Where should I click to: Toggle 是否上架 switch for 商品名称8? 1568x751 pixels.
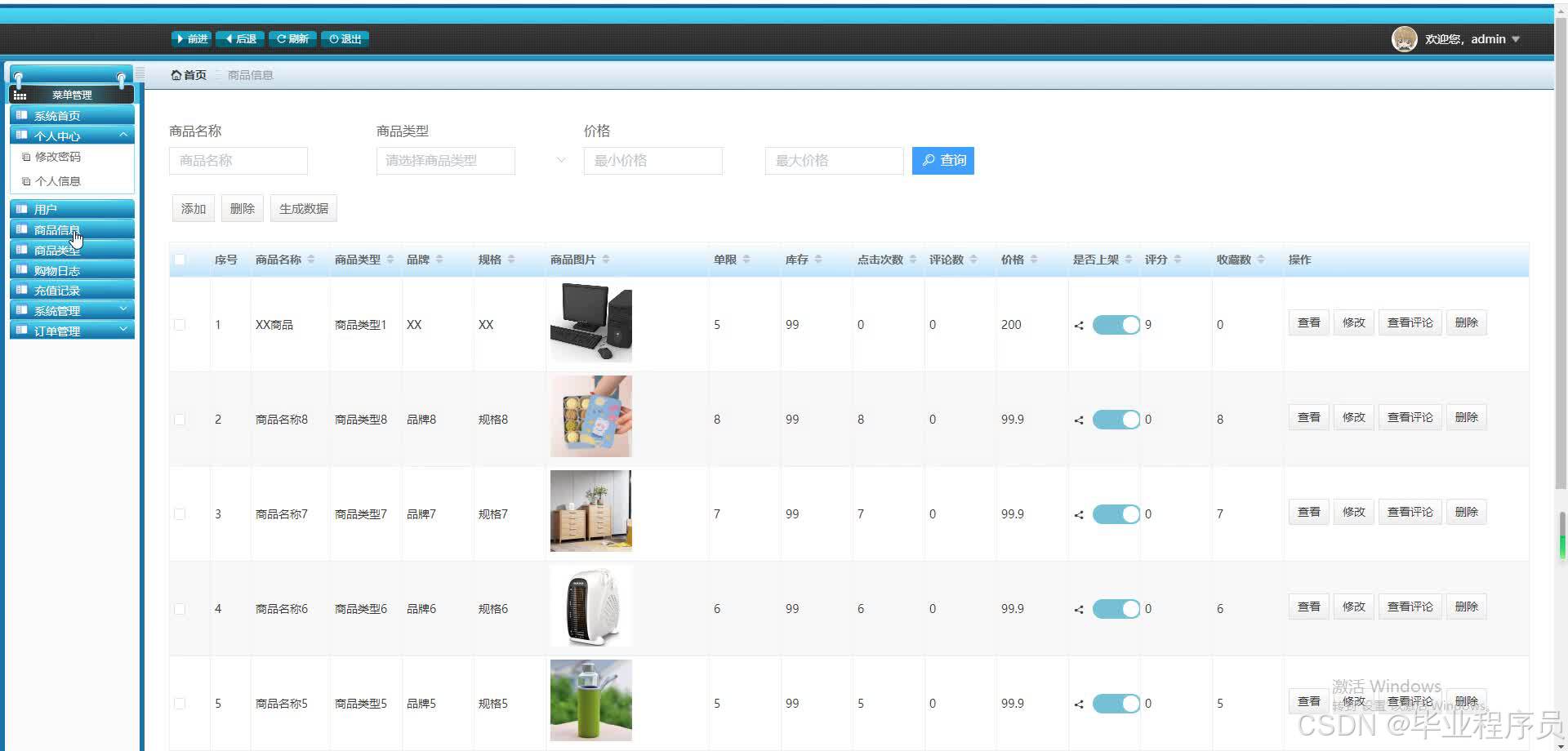coord(1116,420)
